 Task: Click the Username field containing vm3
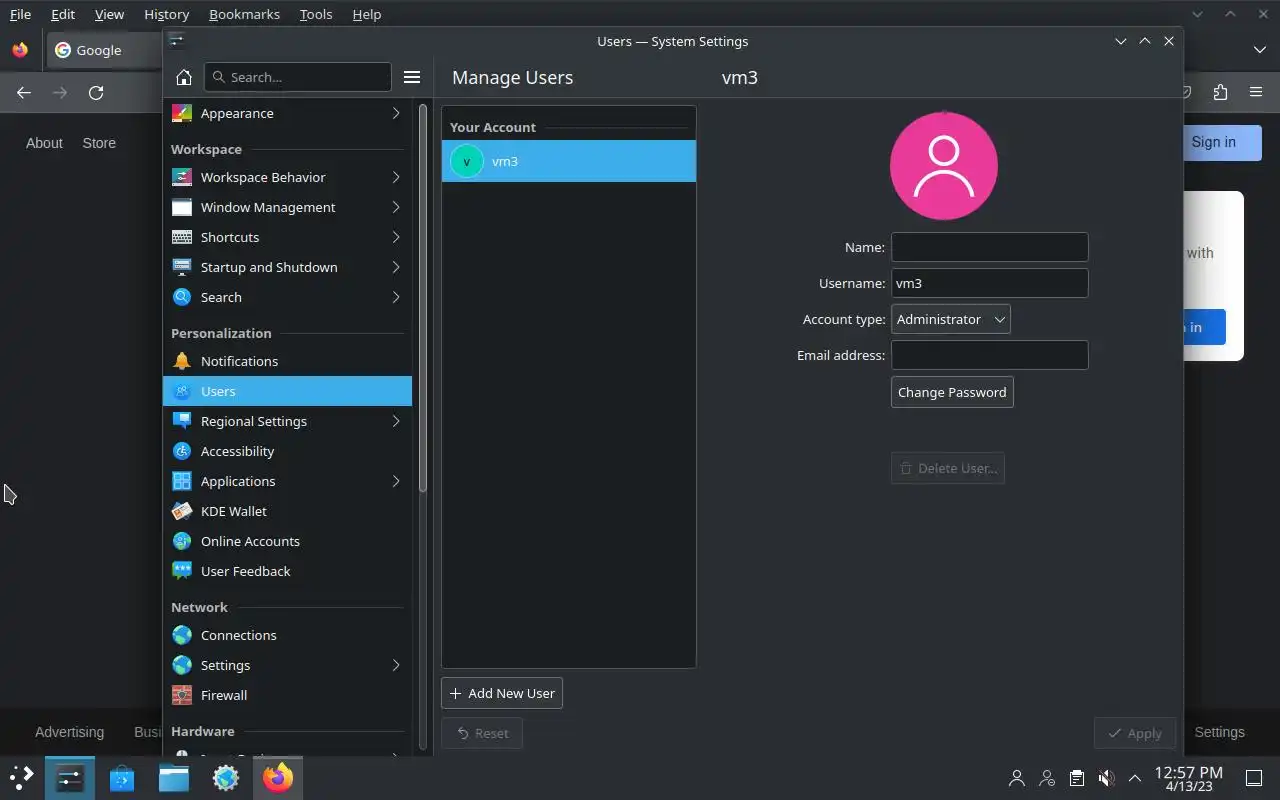989,283
